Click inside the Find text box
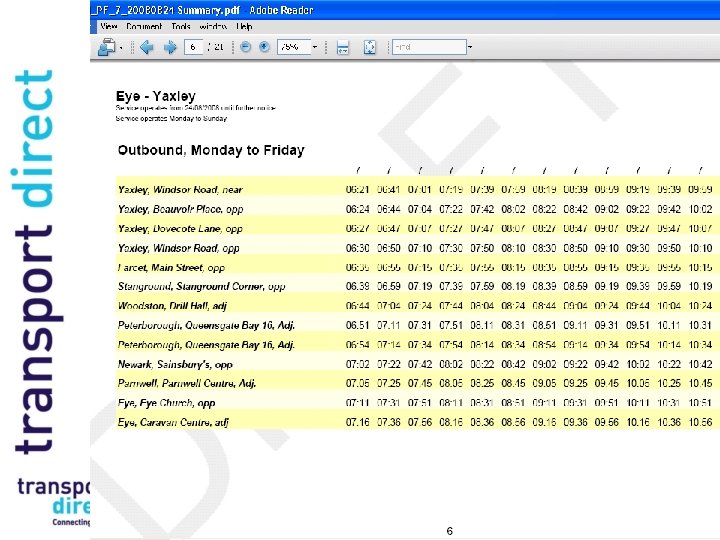The width and height of the screenshot is (720, 540). 429,47
